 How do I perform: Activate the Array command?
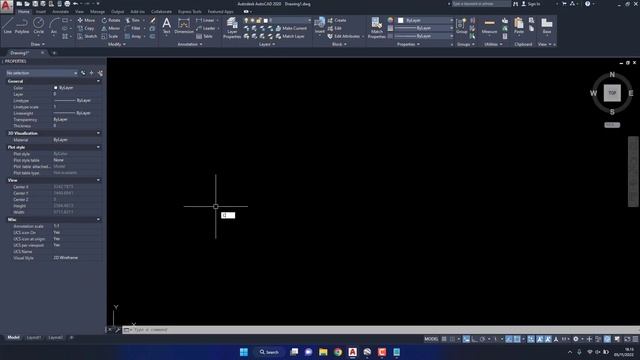[133, 36]
